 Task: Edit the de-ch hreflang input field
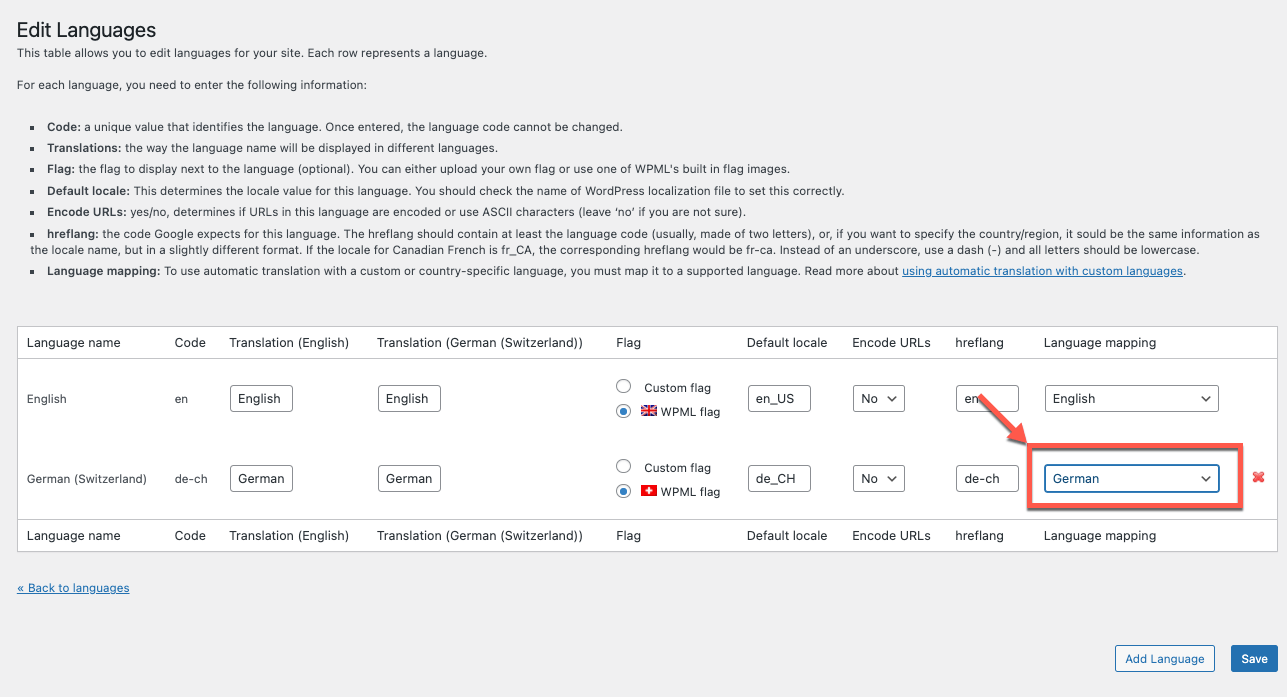click(986, 478)
